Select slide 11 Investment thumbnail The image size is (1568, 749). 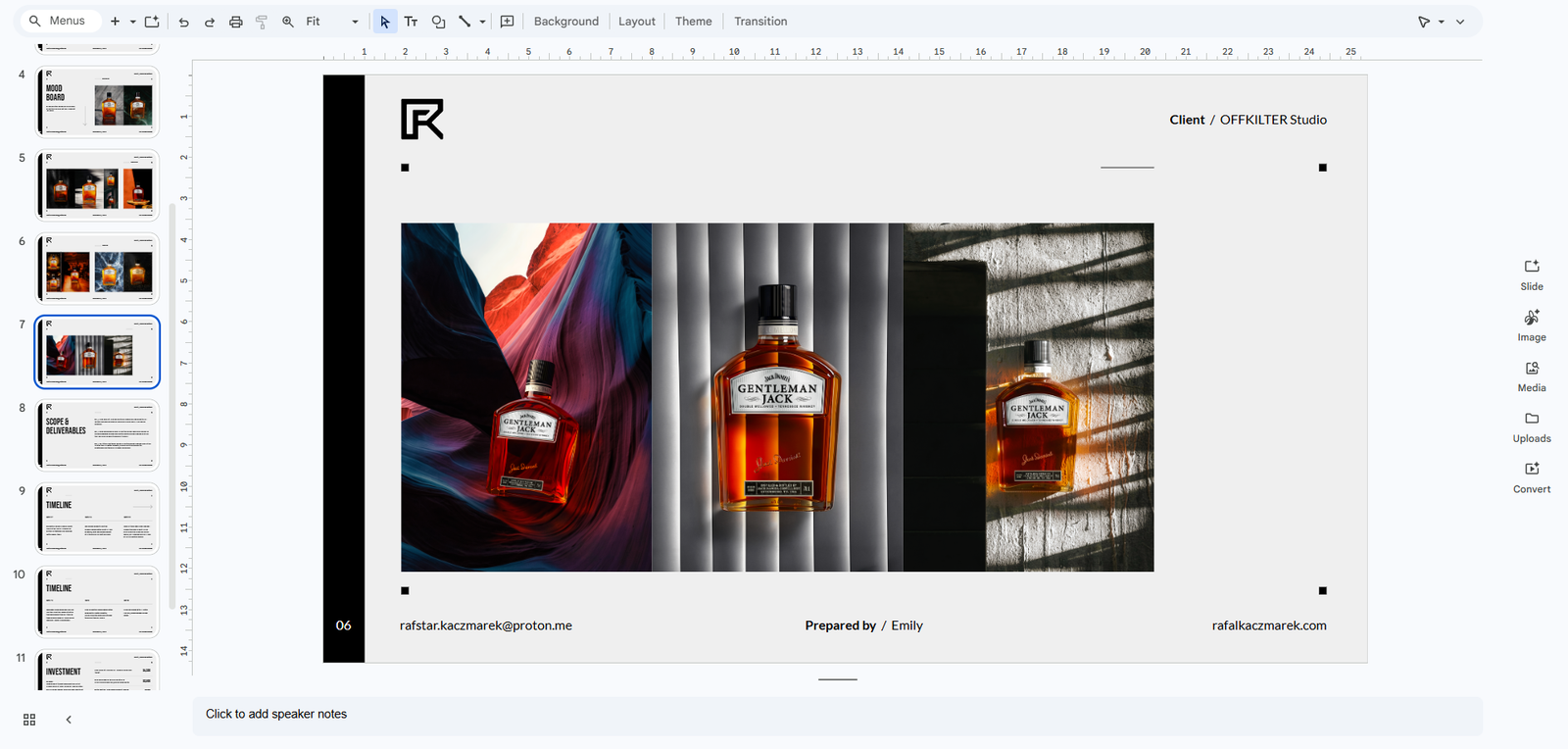click(x=97, y=671)
